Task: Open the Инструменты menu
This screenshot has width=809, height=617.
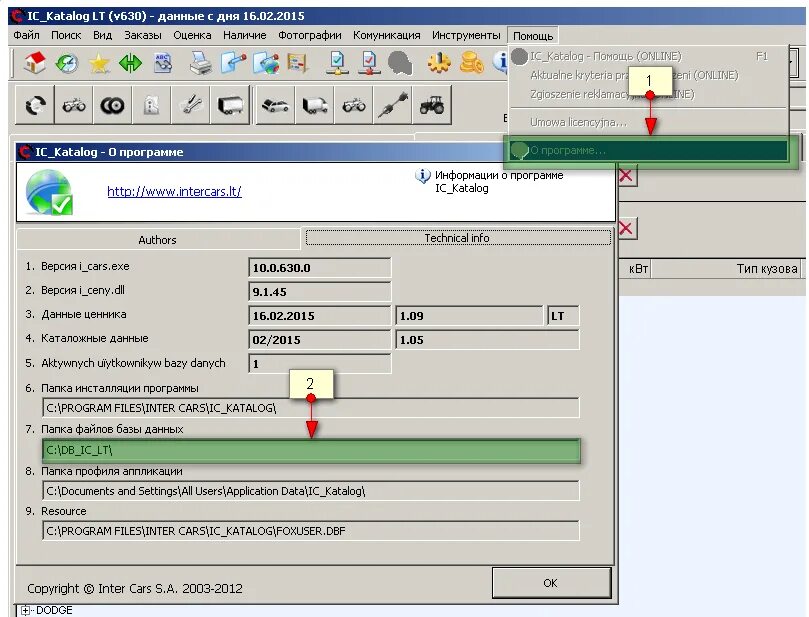Action: click(466, 35)
